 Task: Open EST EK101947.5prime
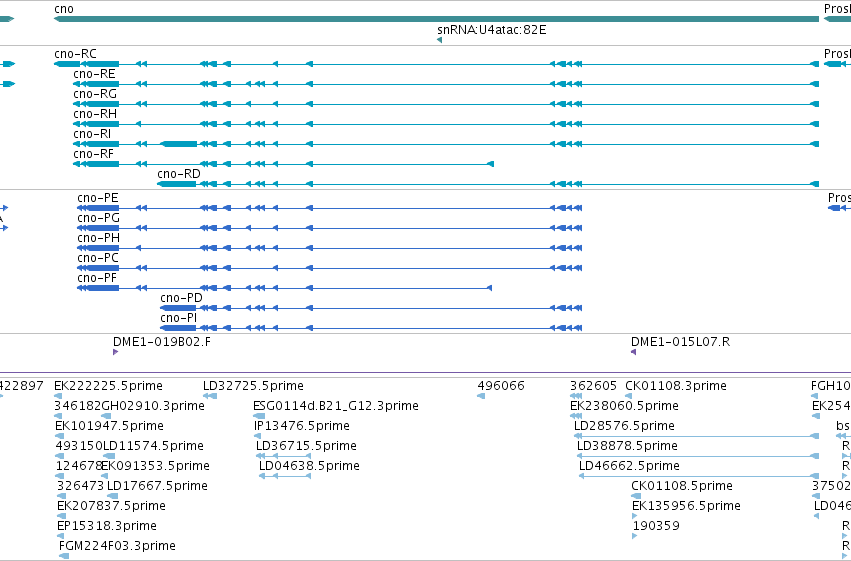tap(109, 426)
